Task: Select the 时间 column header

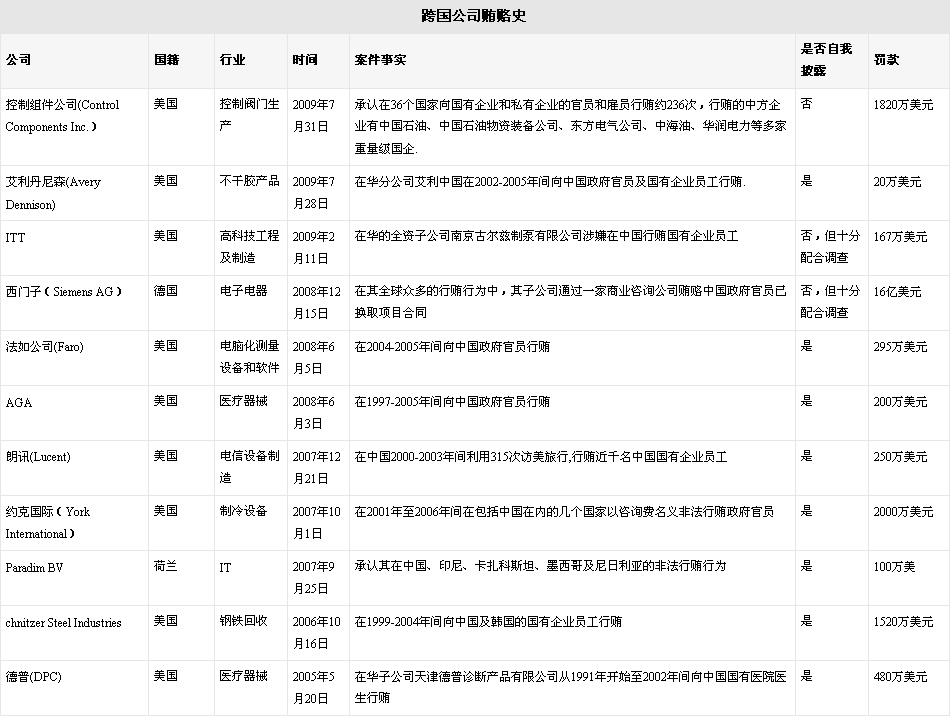Action: (x=305, y=60)
